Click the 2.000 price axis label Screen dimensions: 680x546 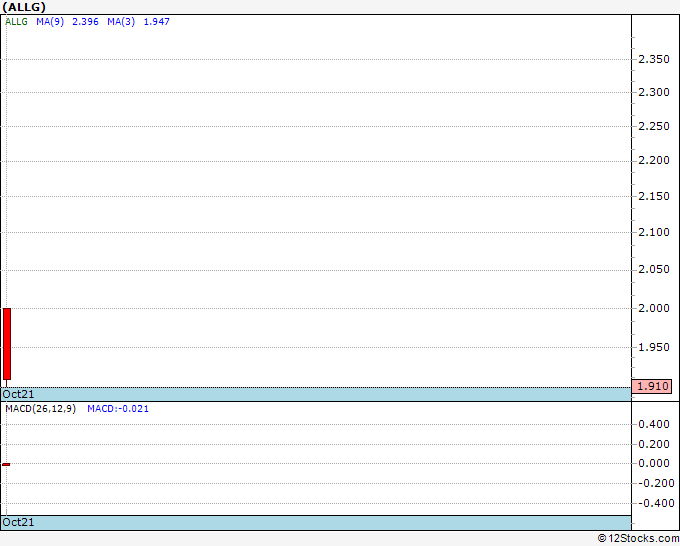(654, 308)
